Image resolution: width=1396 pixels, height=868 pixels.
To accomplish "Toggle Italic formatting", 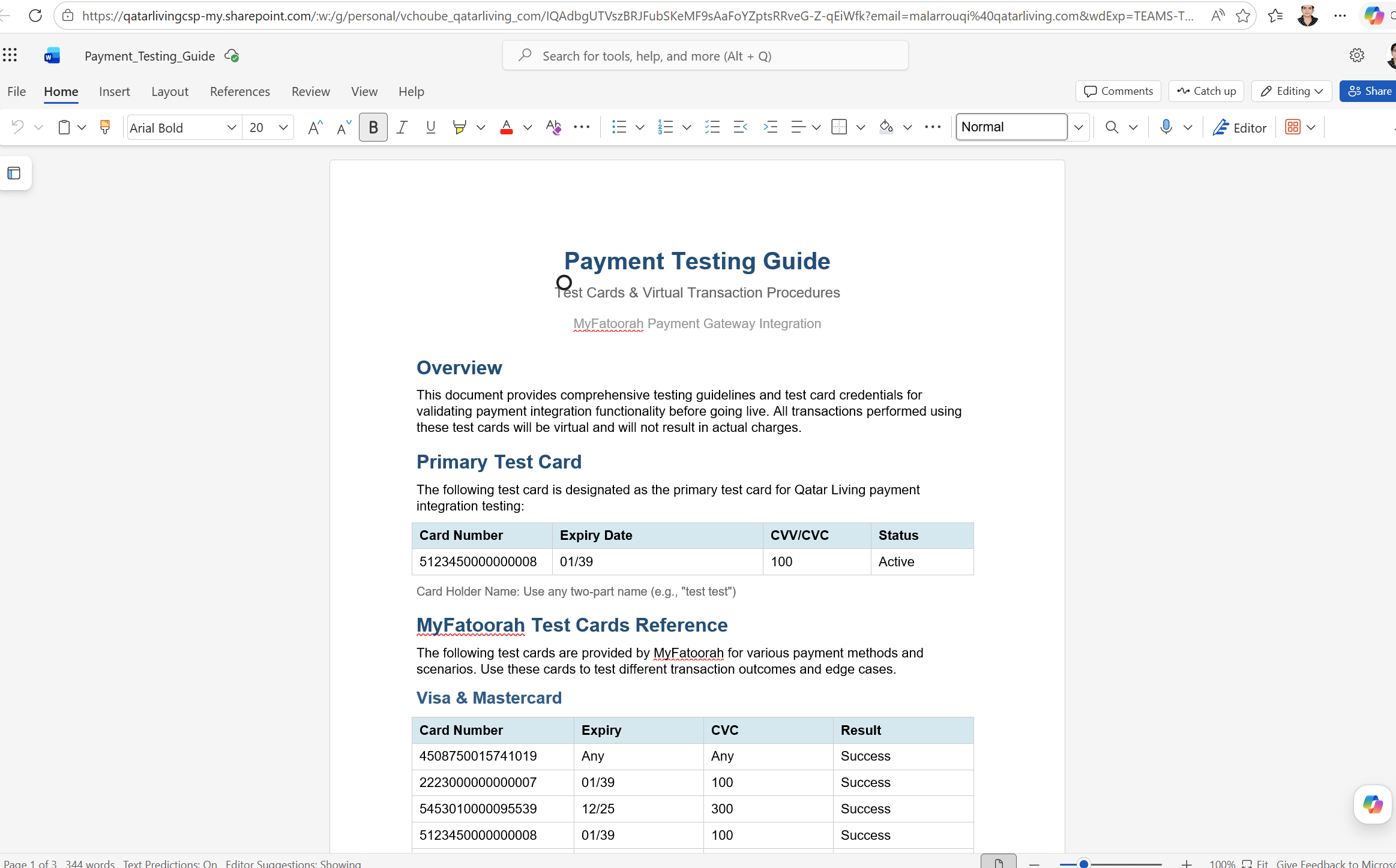I will [402, 127].
